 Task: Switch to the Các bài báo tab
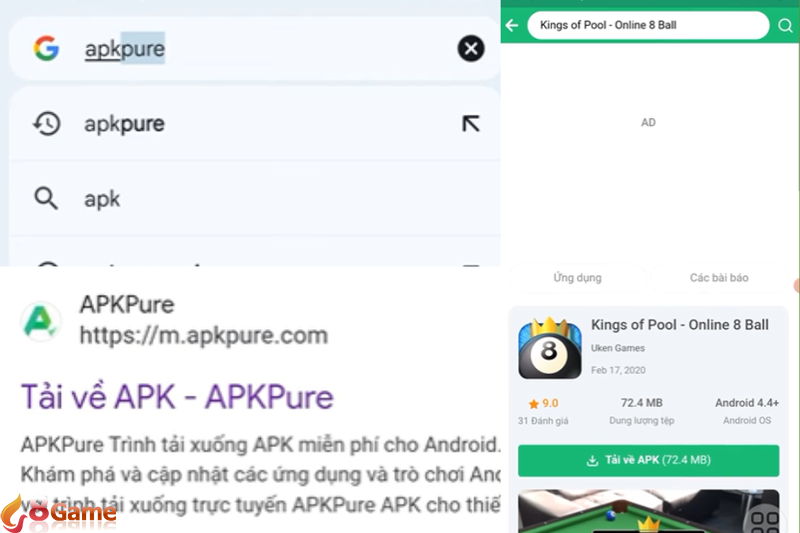[719, 278]
